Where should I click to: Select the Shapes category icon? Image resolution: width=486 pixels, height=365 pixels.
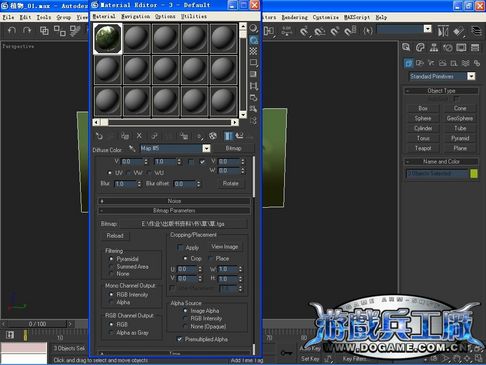[x=420, y=63]
